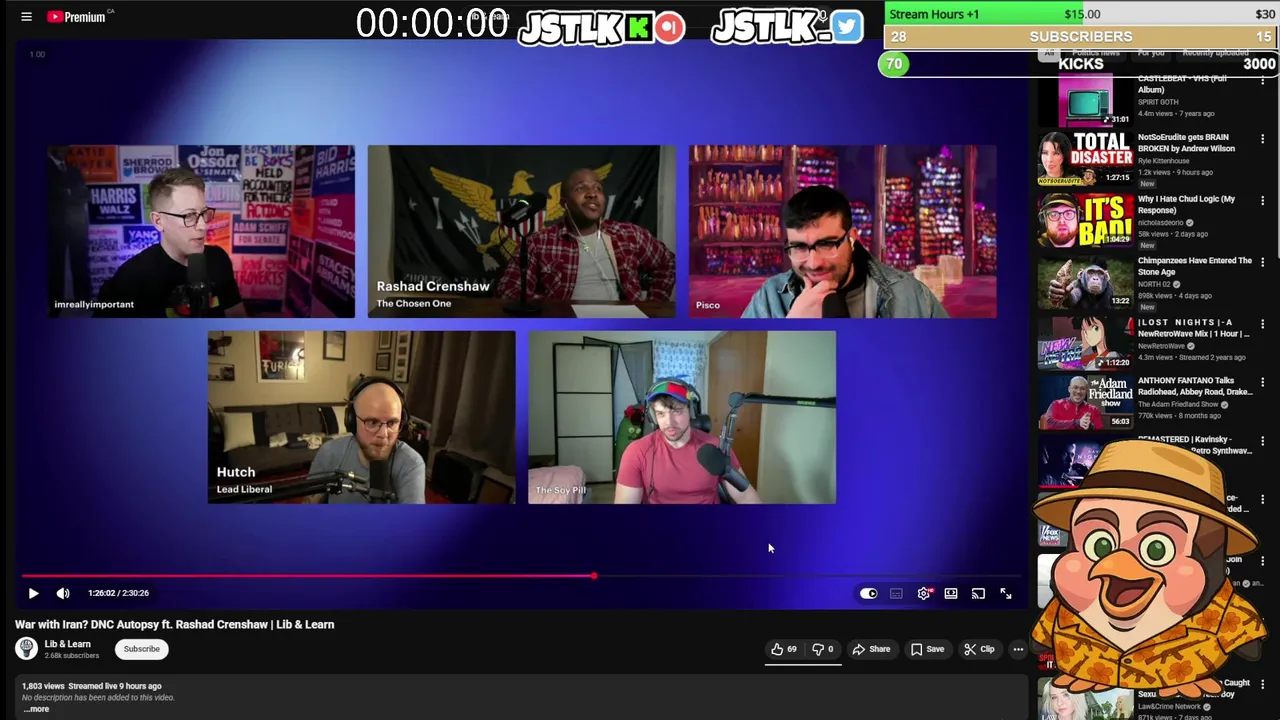Click the 2.68k subscribers count
The image size is (1280, 720).
tap(71, 656)
